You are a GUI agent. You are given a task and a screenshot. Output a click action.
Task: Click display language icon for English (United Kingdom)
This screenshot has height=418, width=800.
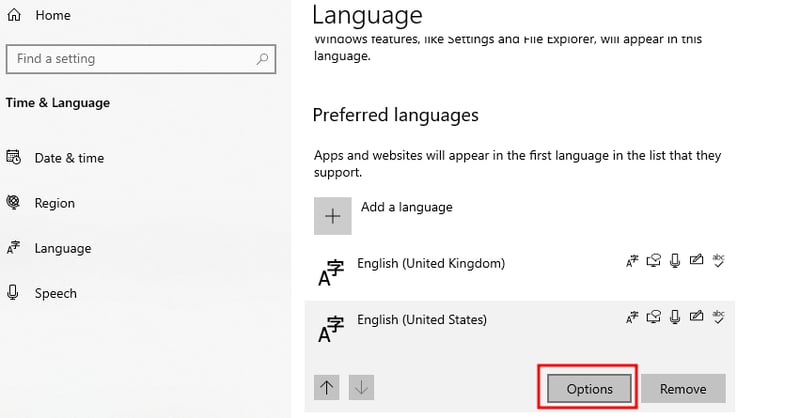pos(632,261)
